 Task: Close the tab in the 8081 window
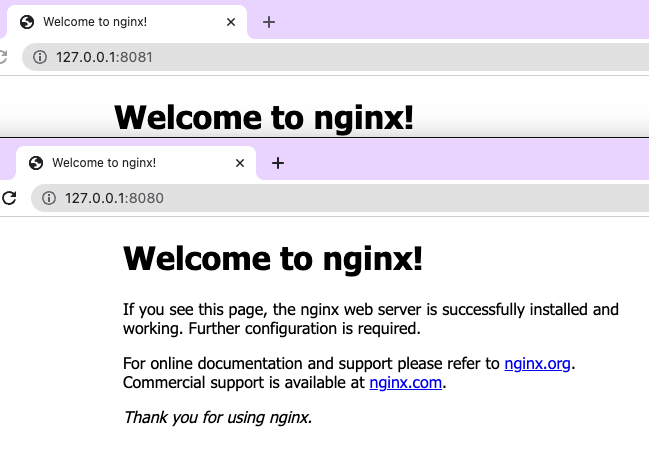(231, 22)
